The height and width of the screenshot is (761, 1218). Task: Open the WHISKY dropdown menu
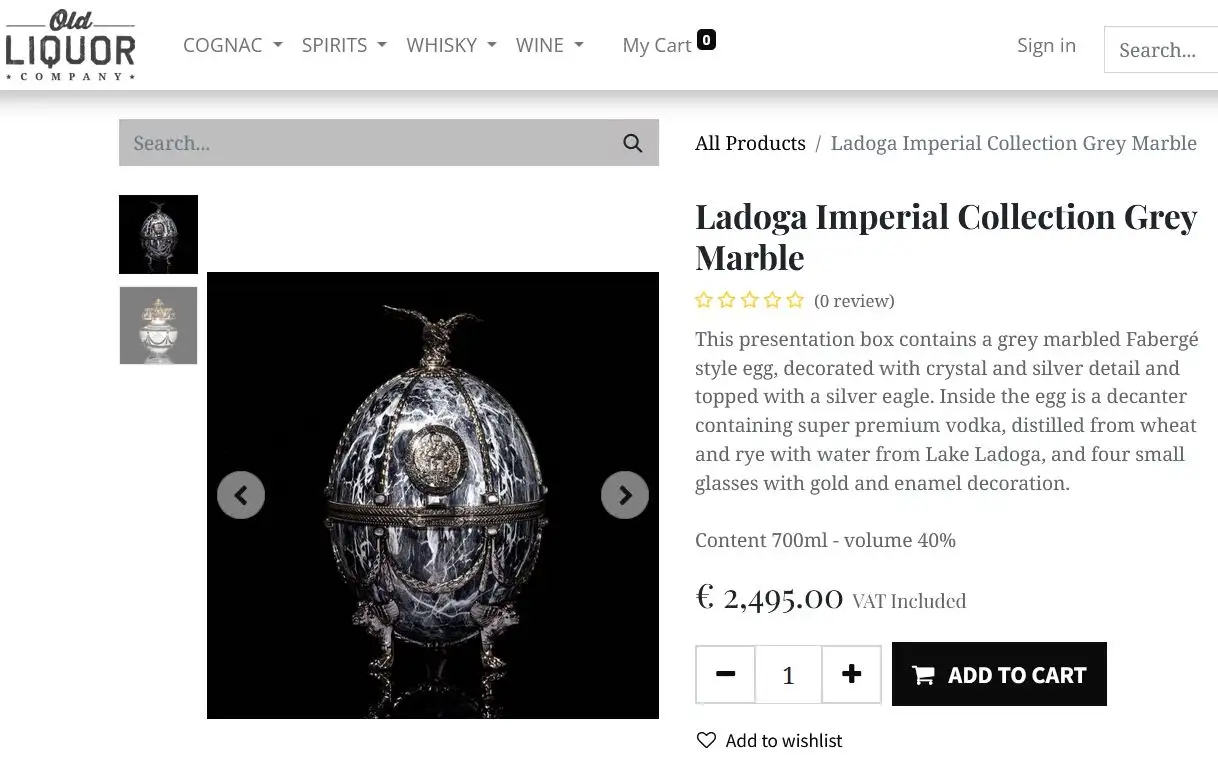click(451, 45)
